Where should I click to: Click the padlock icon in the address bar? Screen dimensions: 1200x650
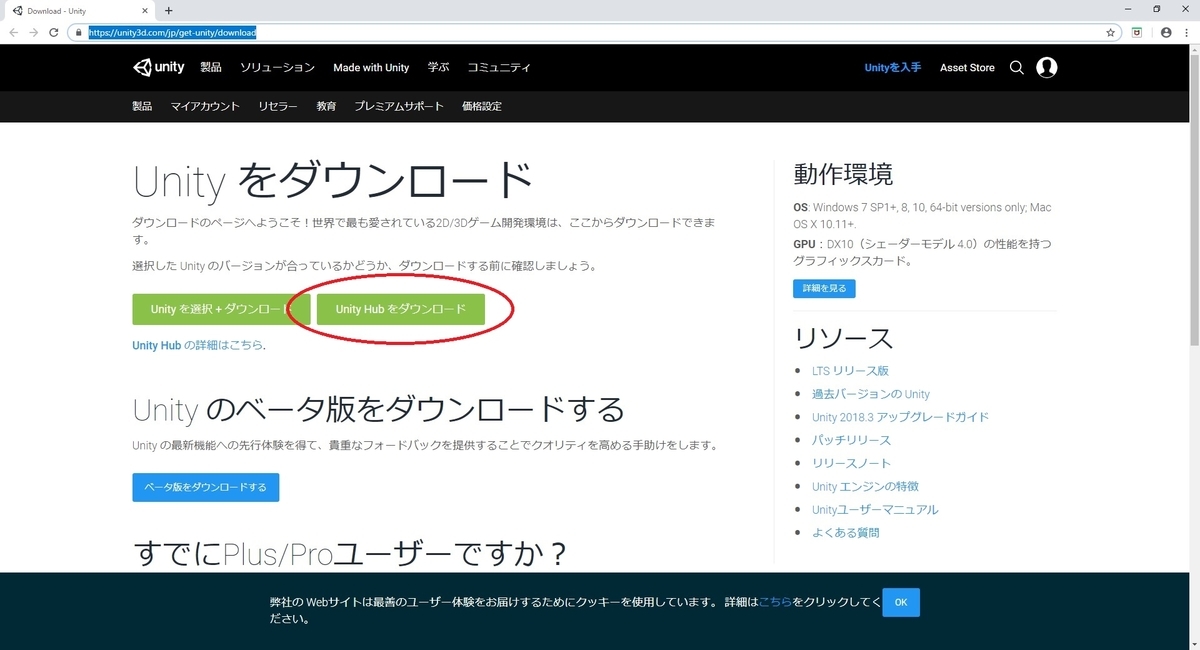pyautogui.click(x=78, y=32)
